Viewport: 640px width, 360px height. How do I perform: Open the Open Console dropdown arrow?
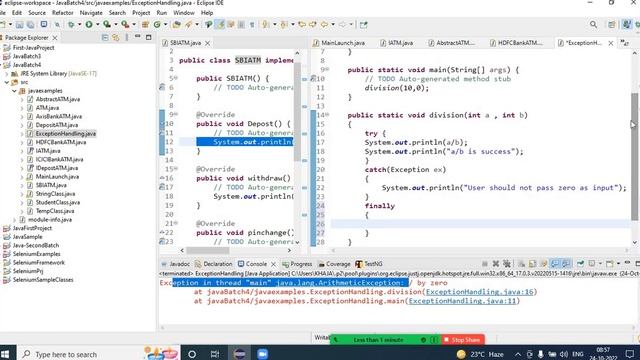[618, 264]
